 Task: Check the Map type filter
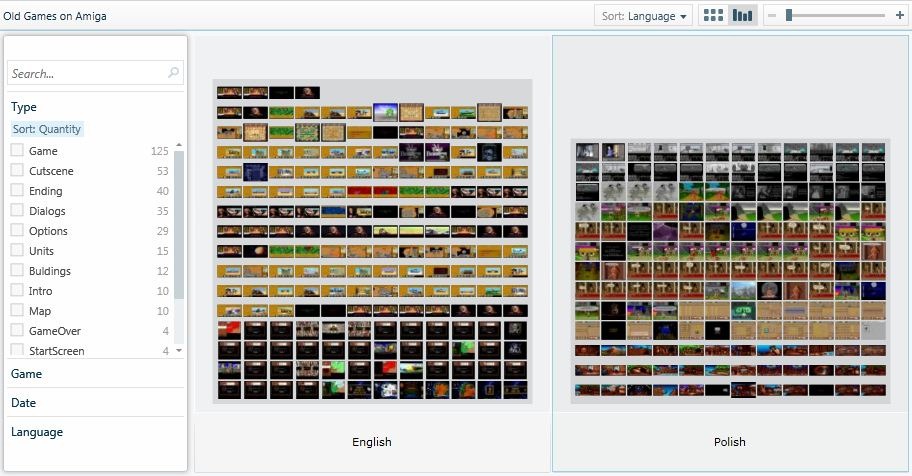click(x=17, y=310)
